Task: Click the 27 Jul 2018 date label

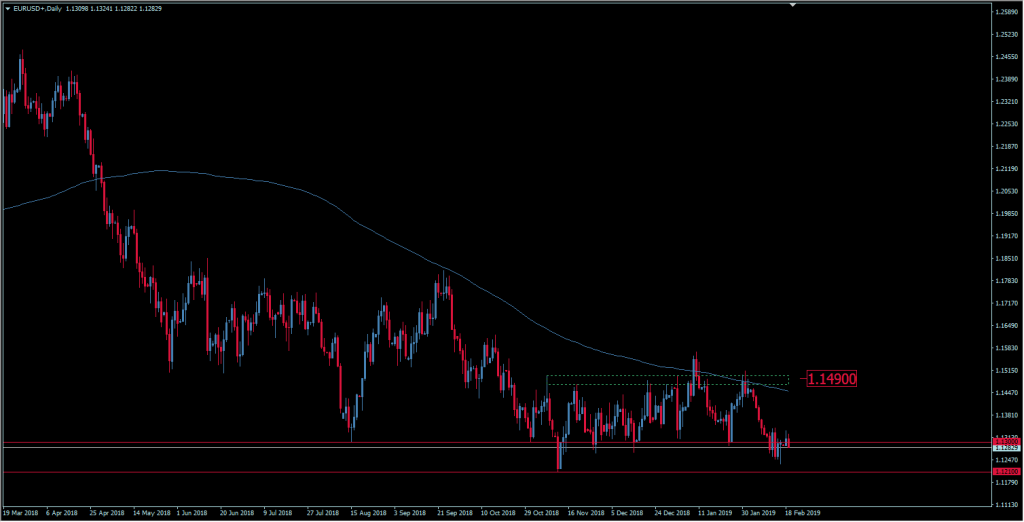Action: [323, 514]
